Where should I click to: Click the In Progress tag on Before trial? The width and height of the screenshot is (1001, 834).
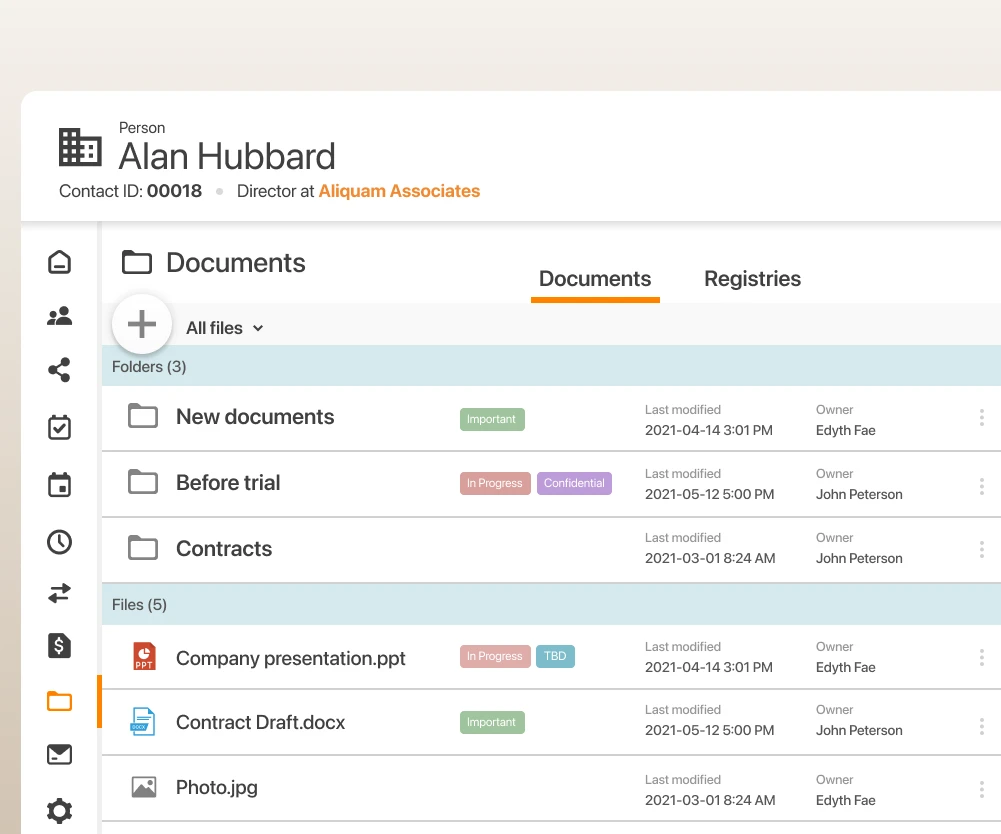(x=495, y=483)
